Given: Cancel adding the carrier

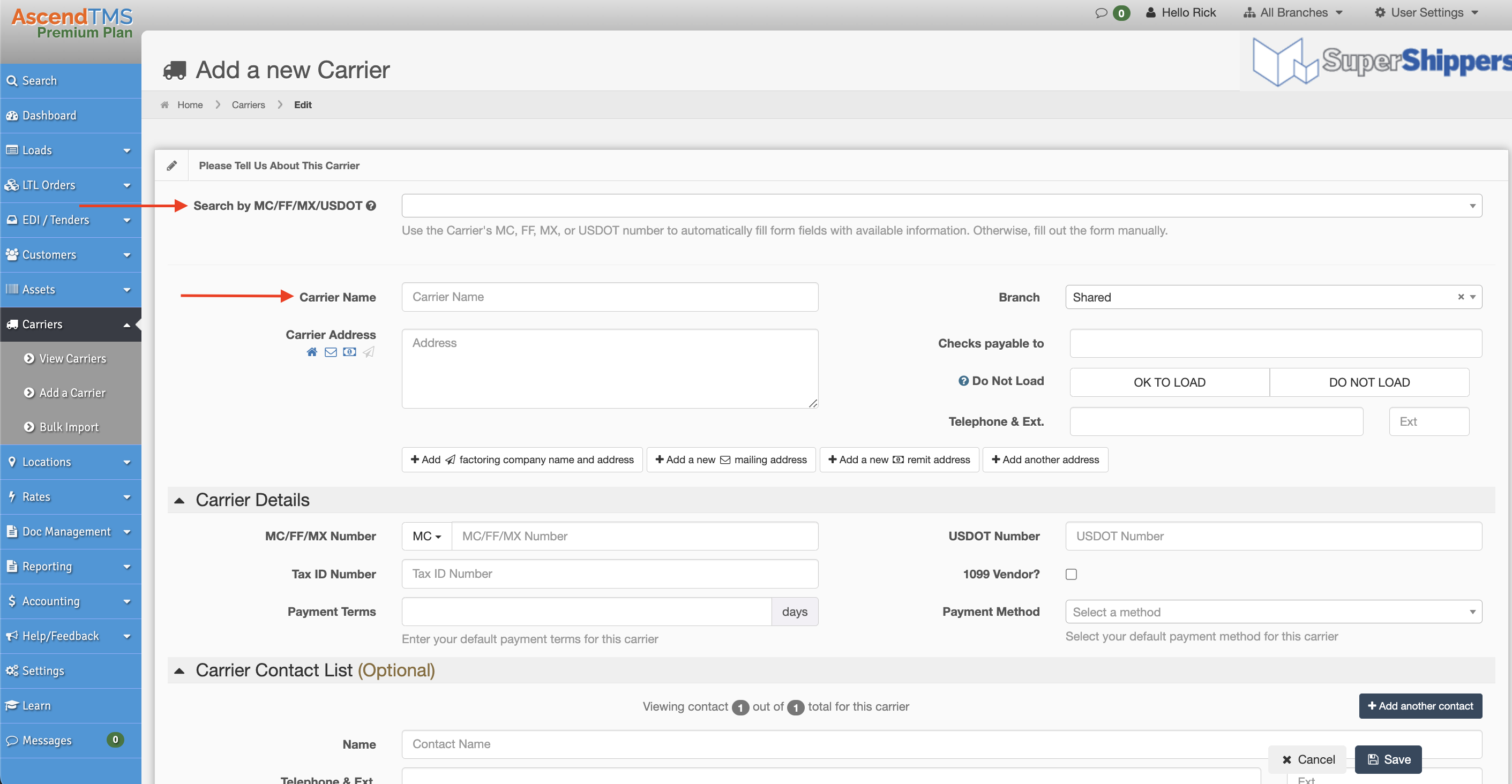Looking at the screenshot, I should coord(1308,759).
